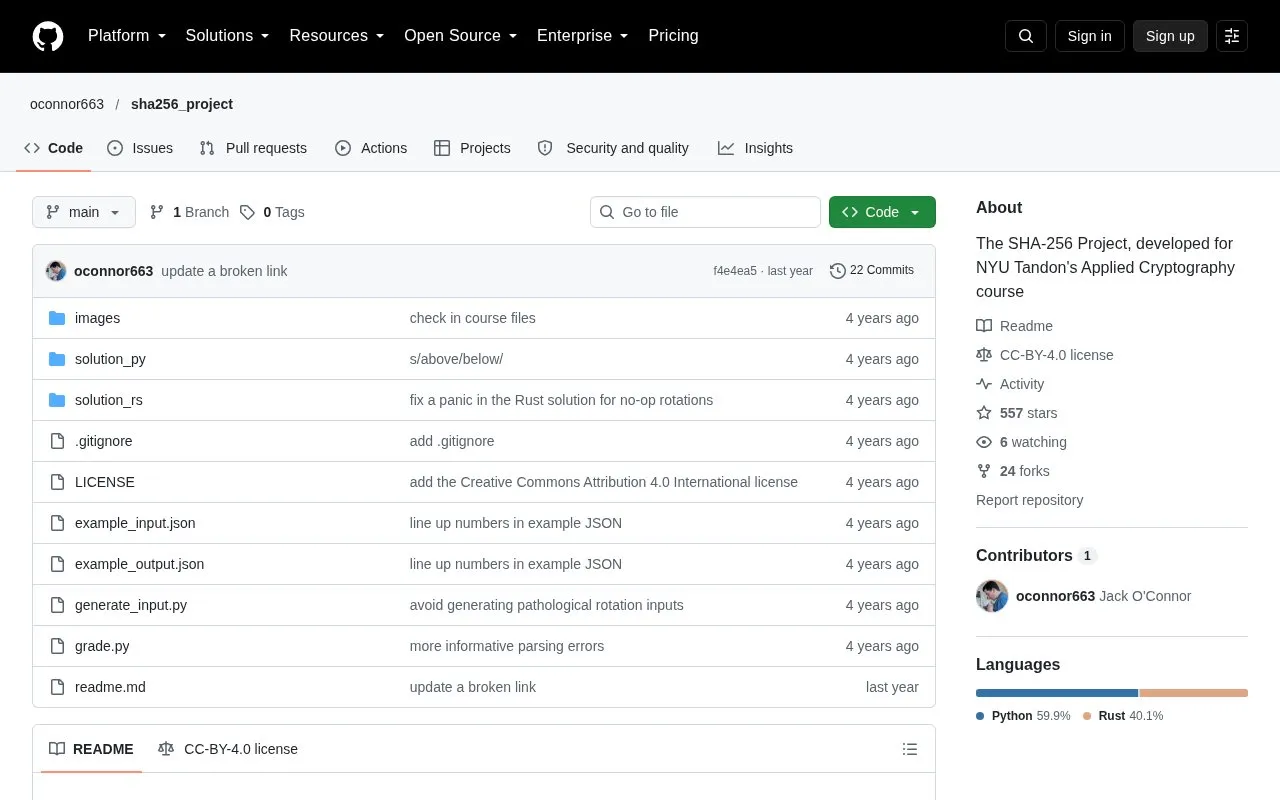Click the grade.py file icon
The image size is (1280, 800).
tap(57, 646)
